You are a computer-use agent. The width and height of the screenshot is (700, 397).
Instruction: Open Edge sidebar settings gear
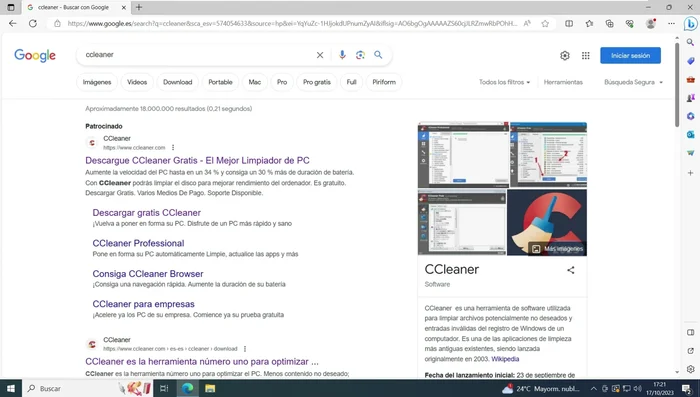(691, 369)
